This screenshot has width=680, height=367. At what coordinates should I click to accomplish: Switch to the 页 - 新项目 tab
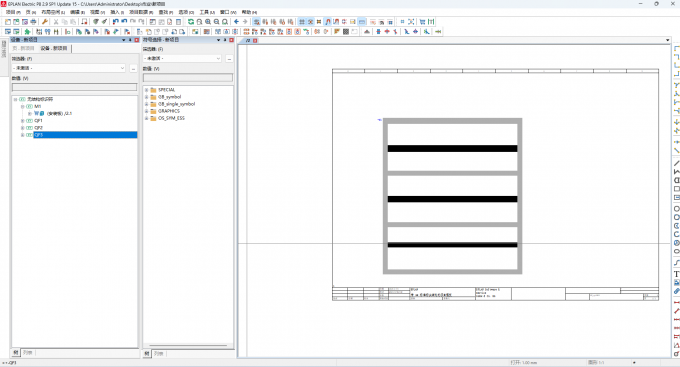[x=23, y=48]
